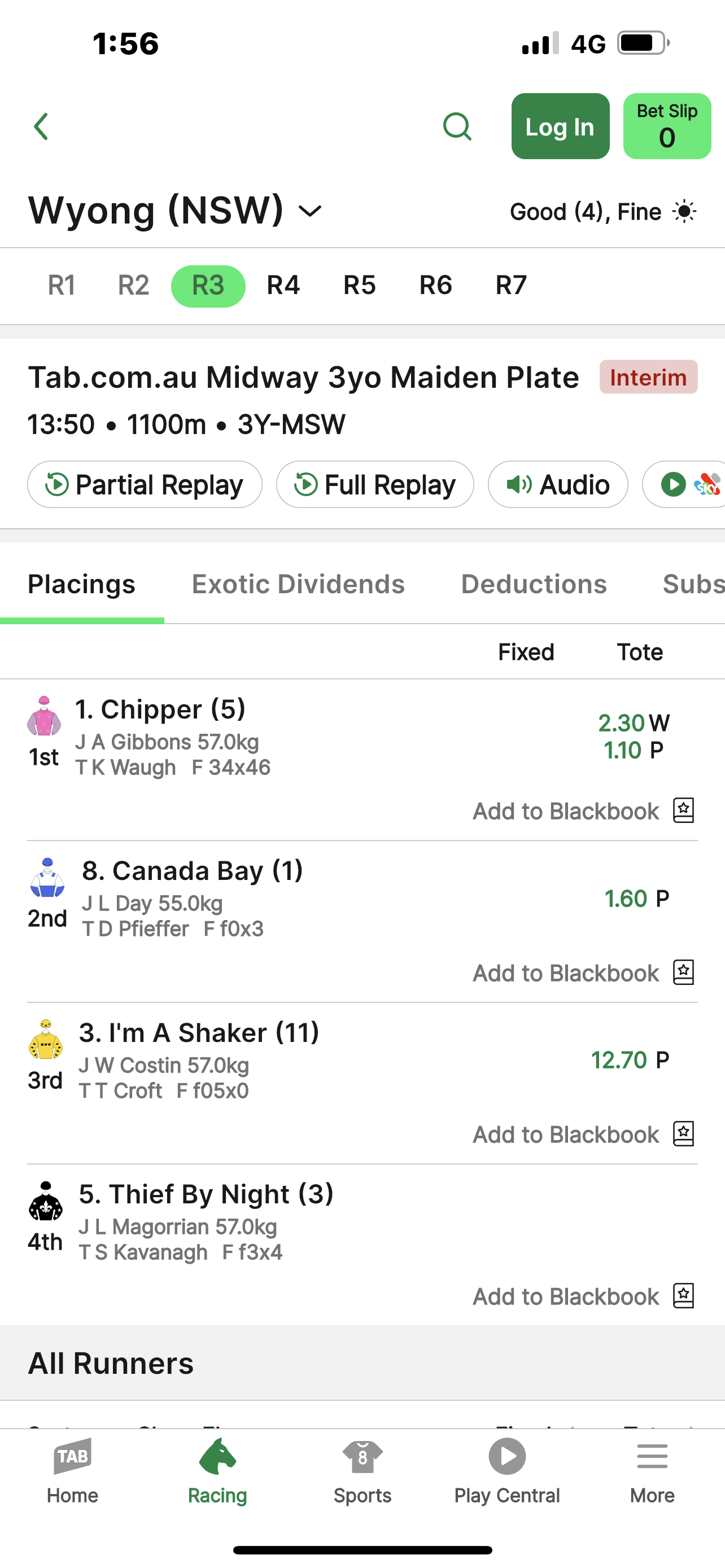Tap the blackbook icon for Chipper

pos(683,810)
